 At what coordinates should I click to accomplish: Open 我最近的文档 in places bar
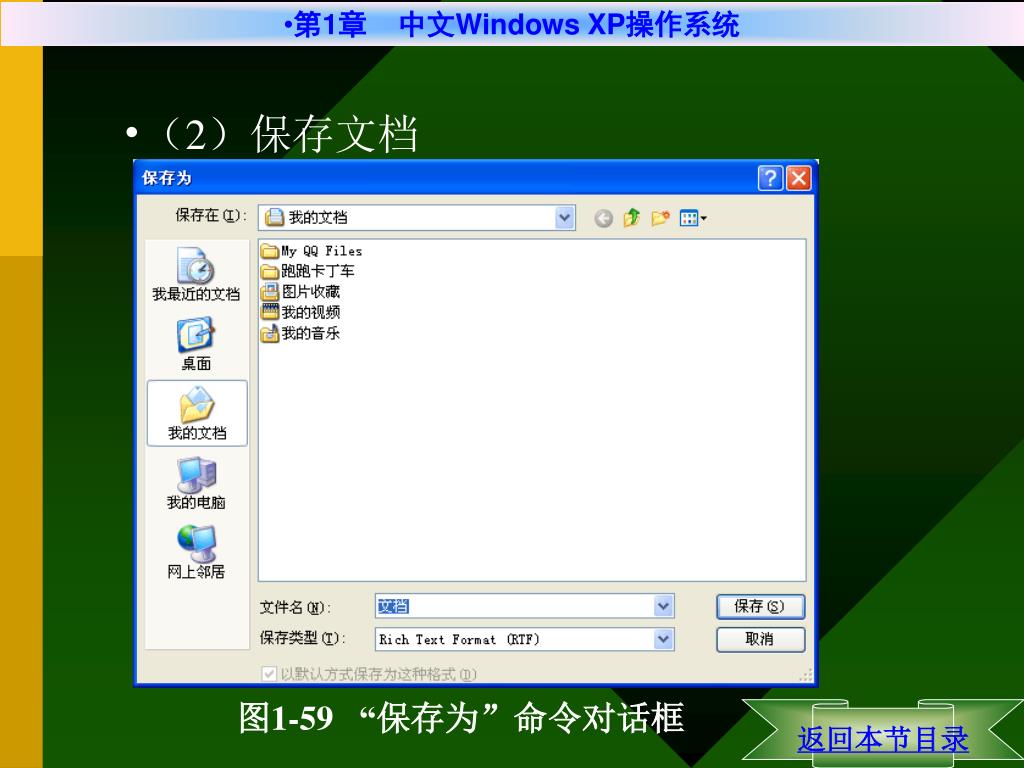(196, 274)
